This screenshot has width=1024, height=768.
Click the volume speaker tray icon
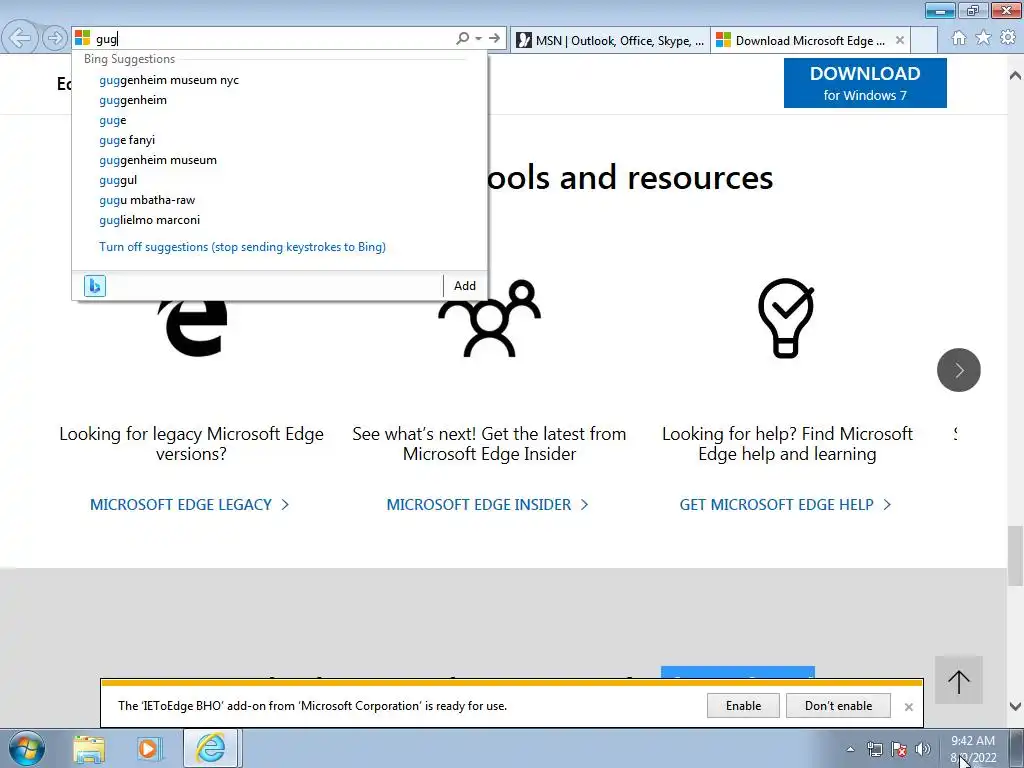(922, 749)
